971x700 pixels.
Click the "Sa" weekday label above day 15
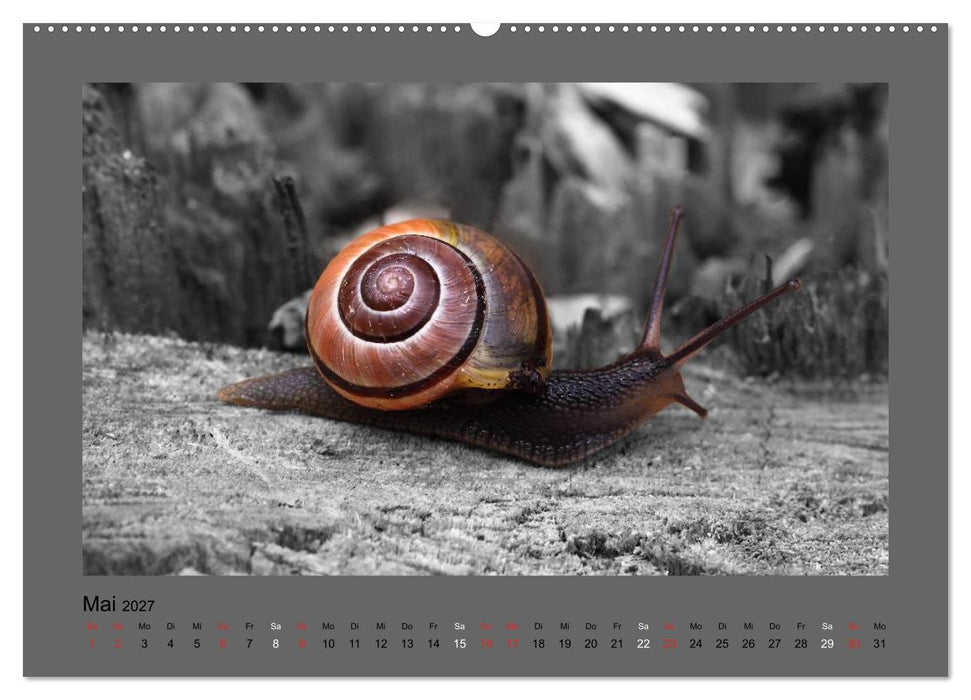(x=459, y=626)
